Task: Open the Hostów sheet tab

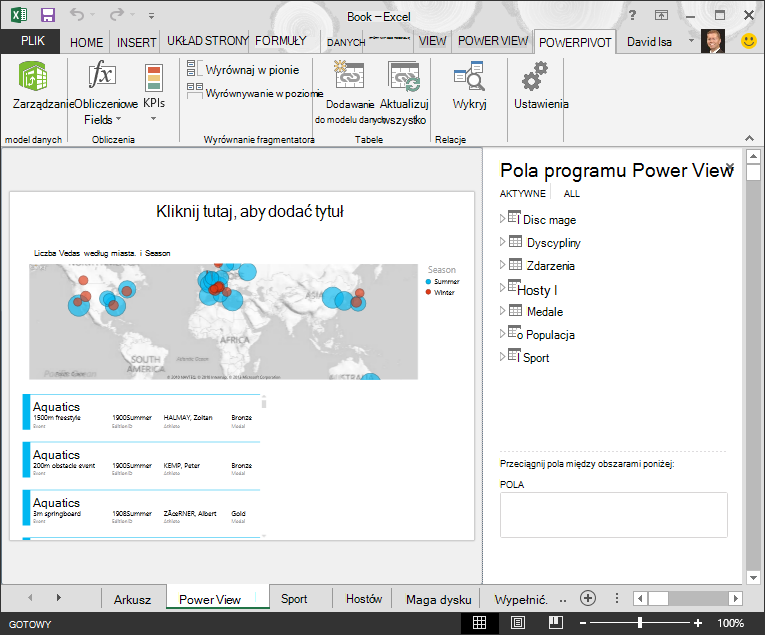Action: [363, 599]
